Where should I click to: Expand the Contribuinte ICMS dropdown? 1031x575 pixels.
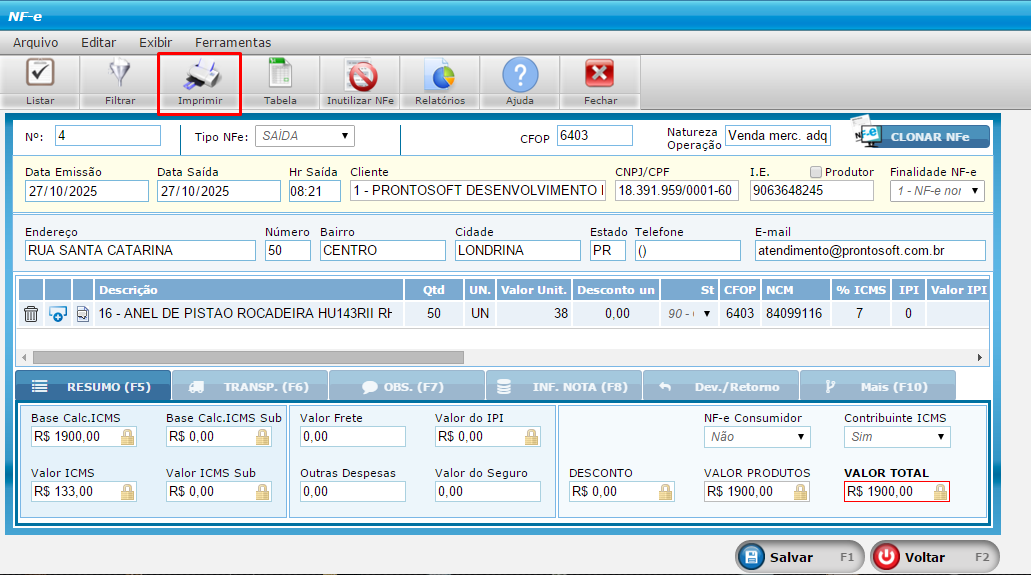click(897, 437)
